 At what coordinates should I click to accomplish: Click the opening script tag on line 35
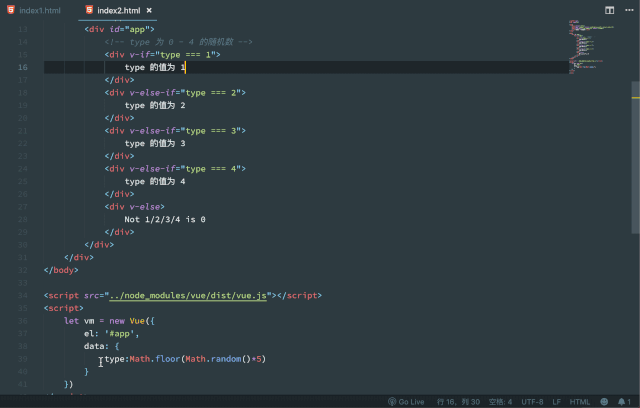pyautogui.click(x=64, y=308)
